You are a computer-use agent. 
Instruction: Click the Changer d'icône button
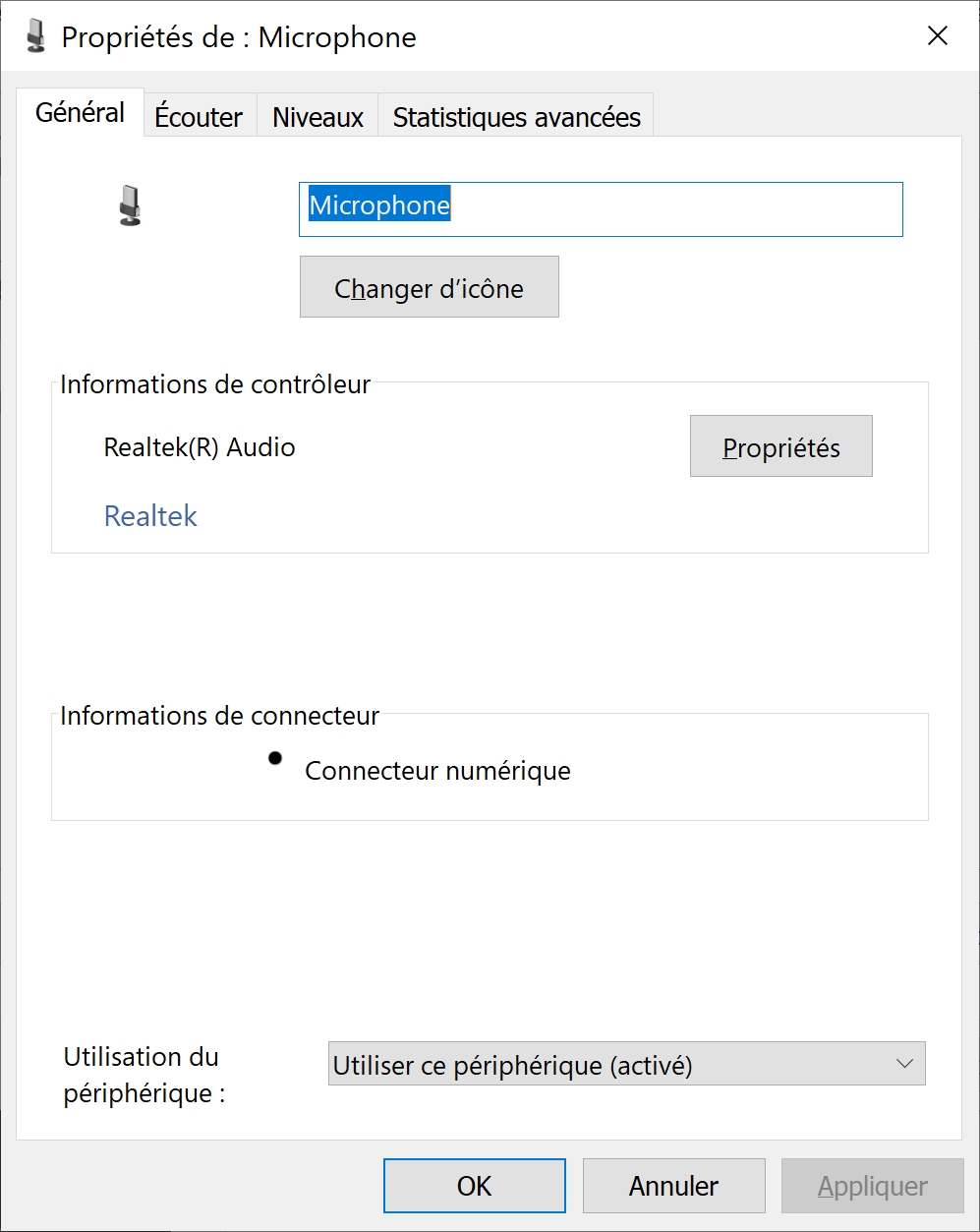tap(429, 287)
